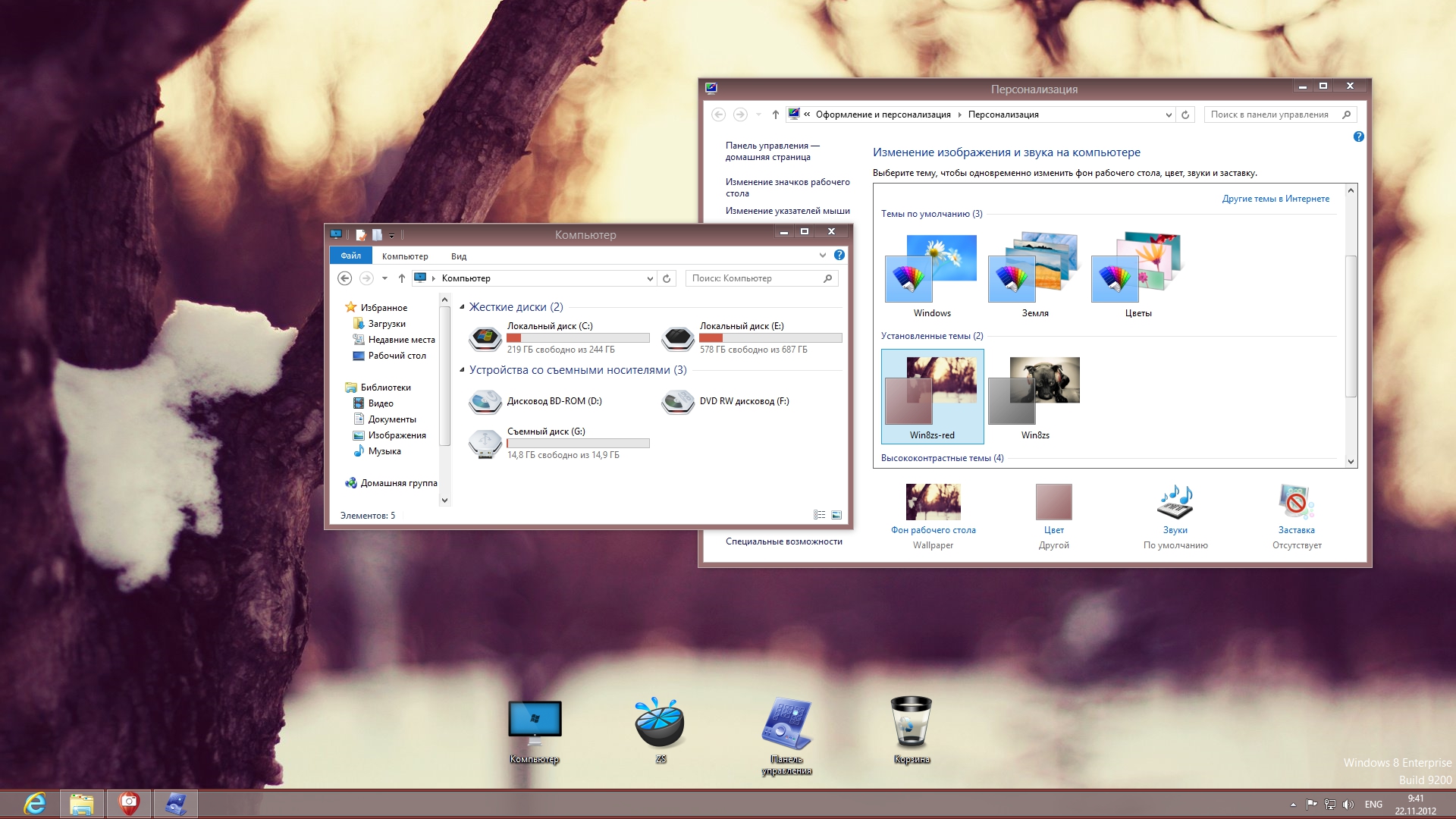Viewport: 1456px width, 819px height.
Task: Open the Файл ribbon tab
Action: coord(350,256)
